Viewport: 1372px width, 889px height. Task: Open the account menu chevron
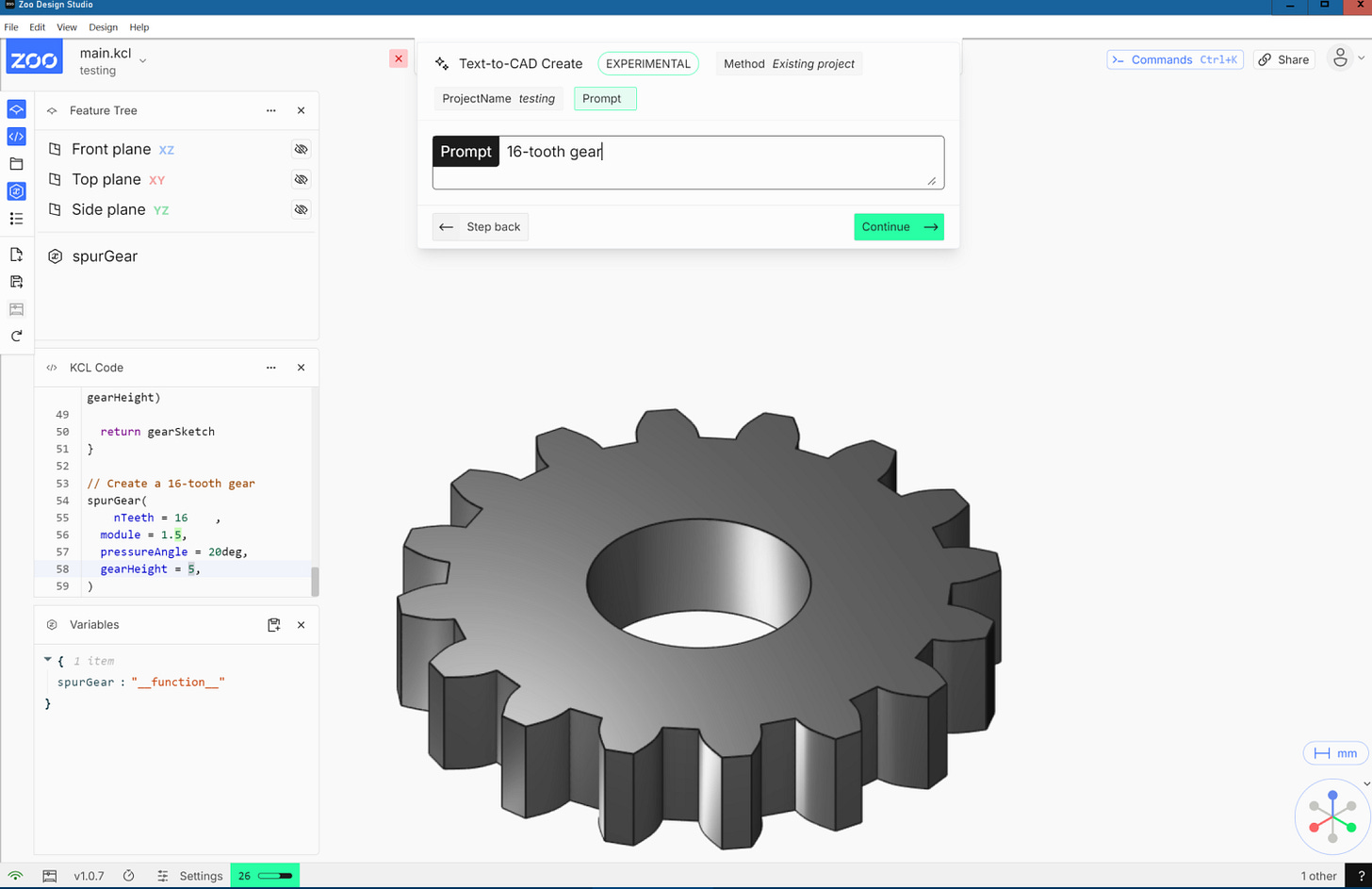[1362, 58]
